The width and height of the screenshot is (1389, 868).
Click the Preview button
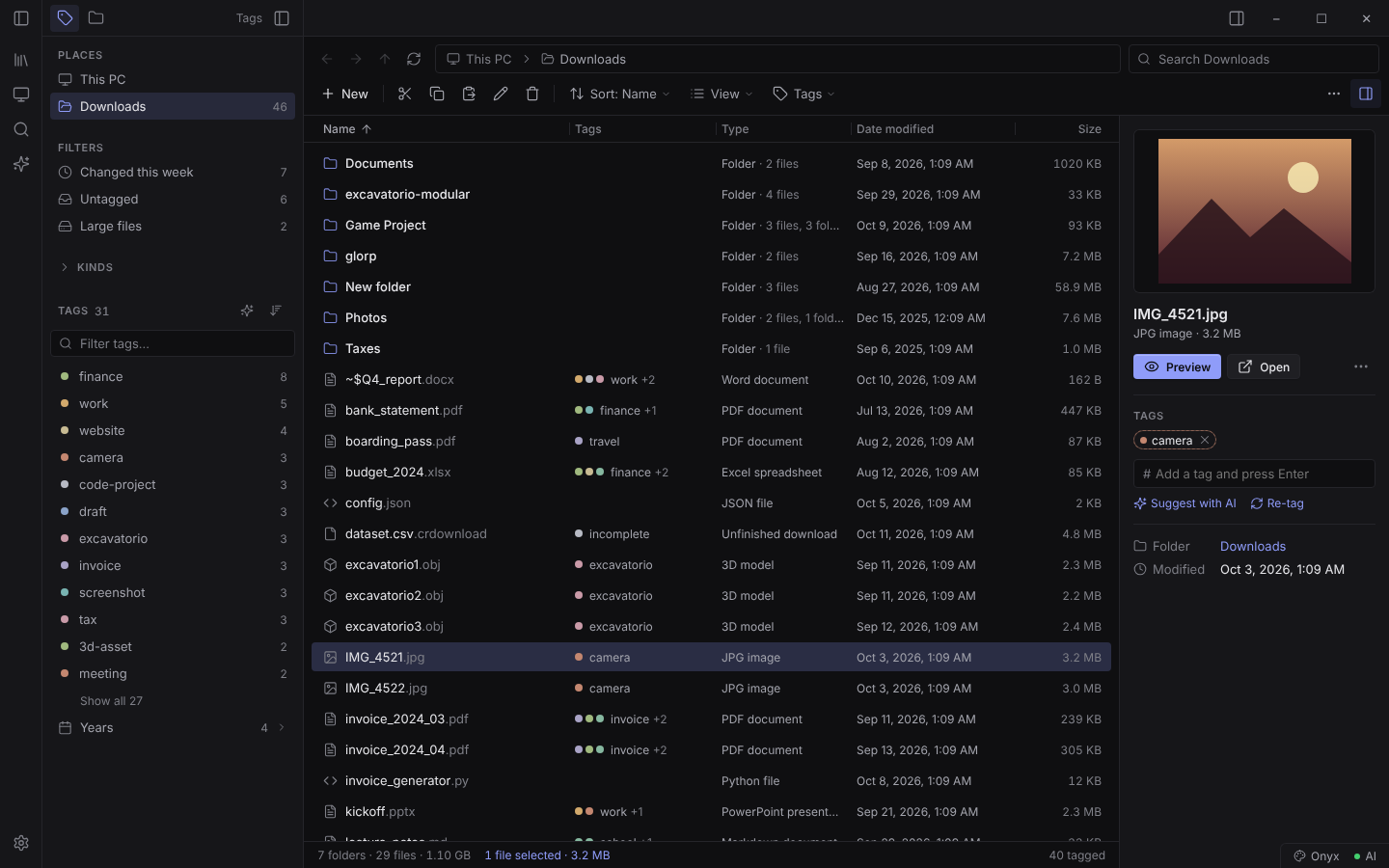click(x=1177, y=367)
